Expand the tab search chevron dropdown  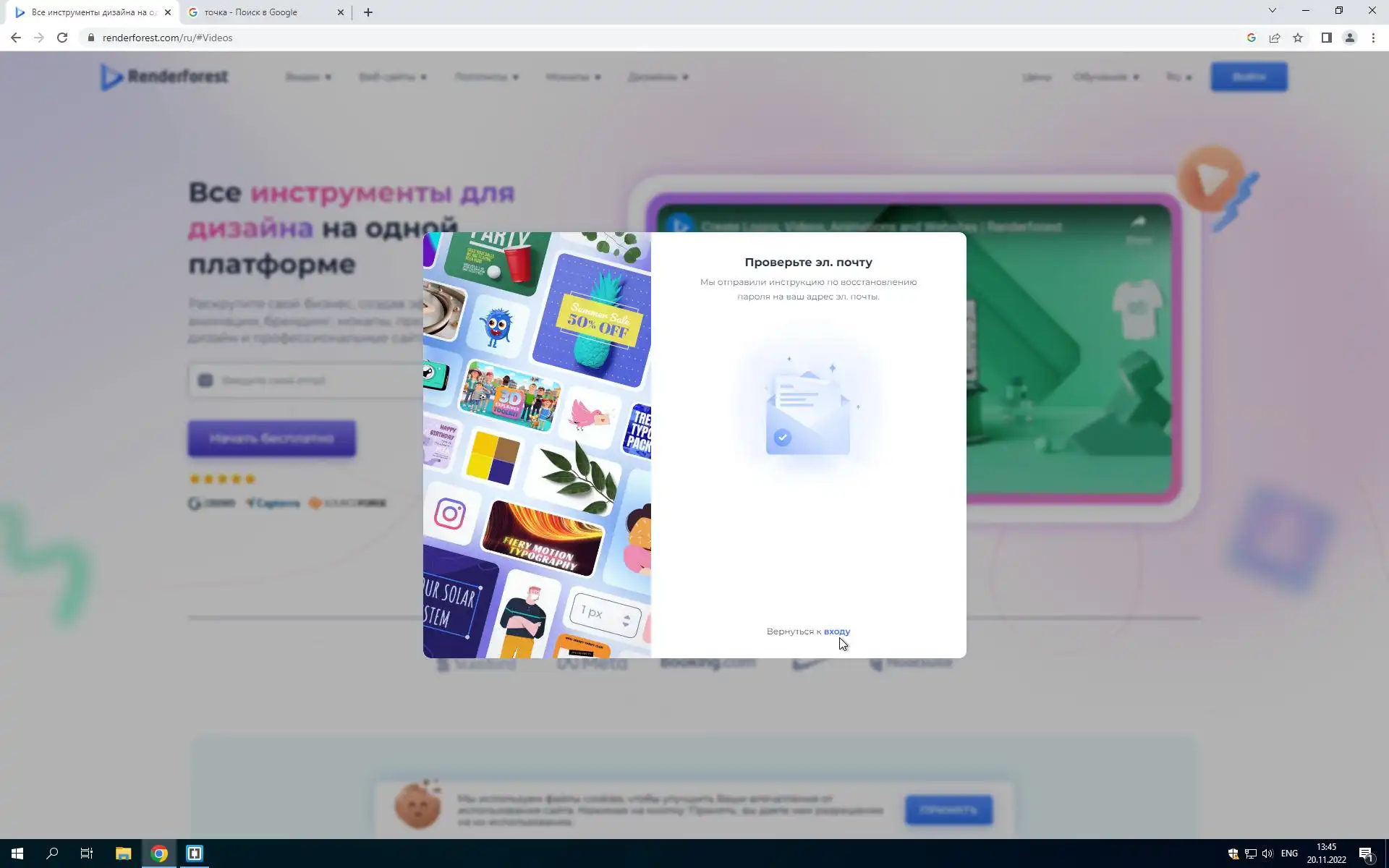click(1272, 10)
